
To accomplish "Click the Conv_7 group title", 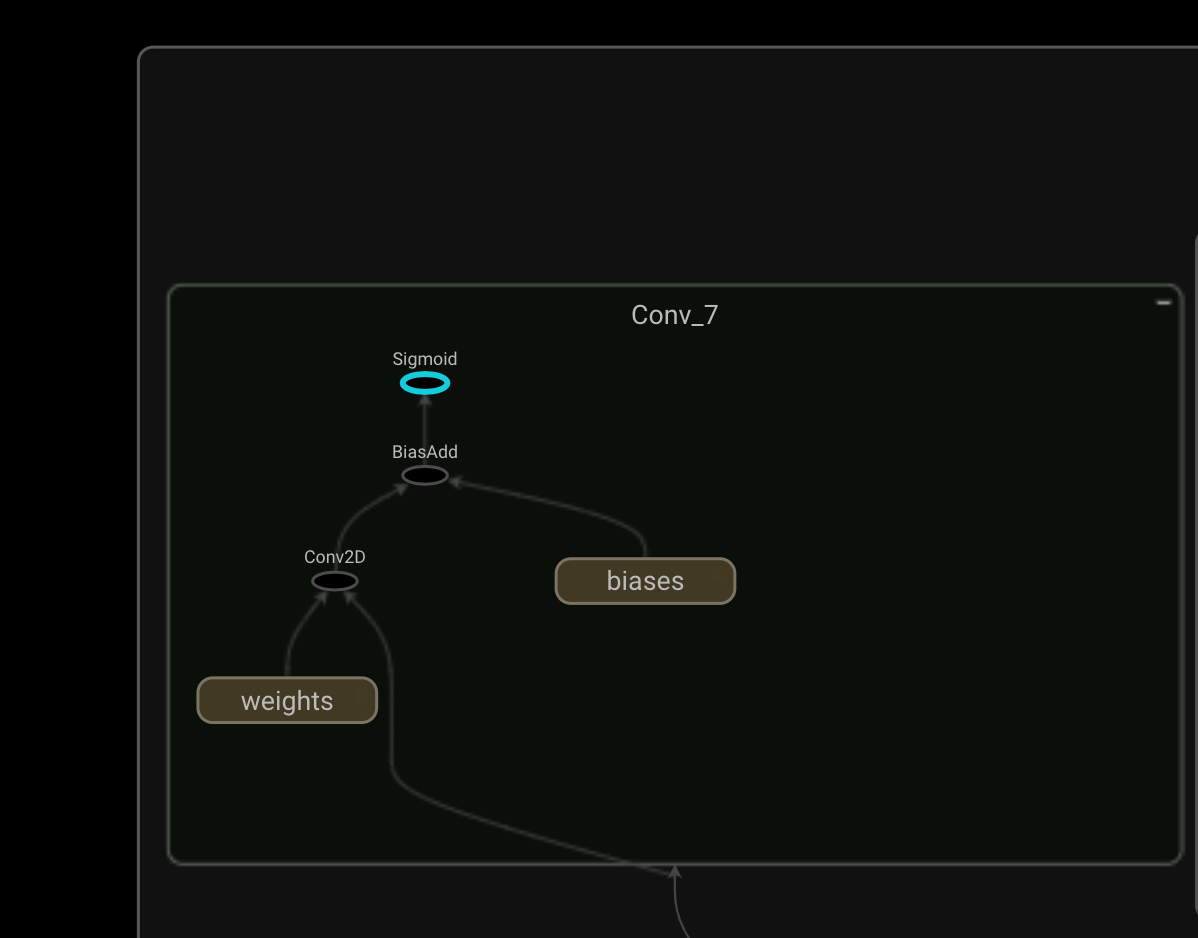I will [x=675, y=315].
